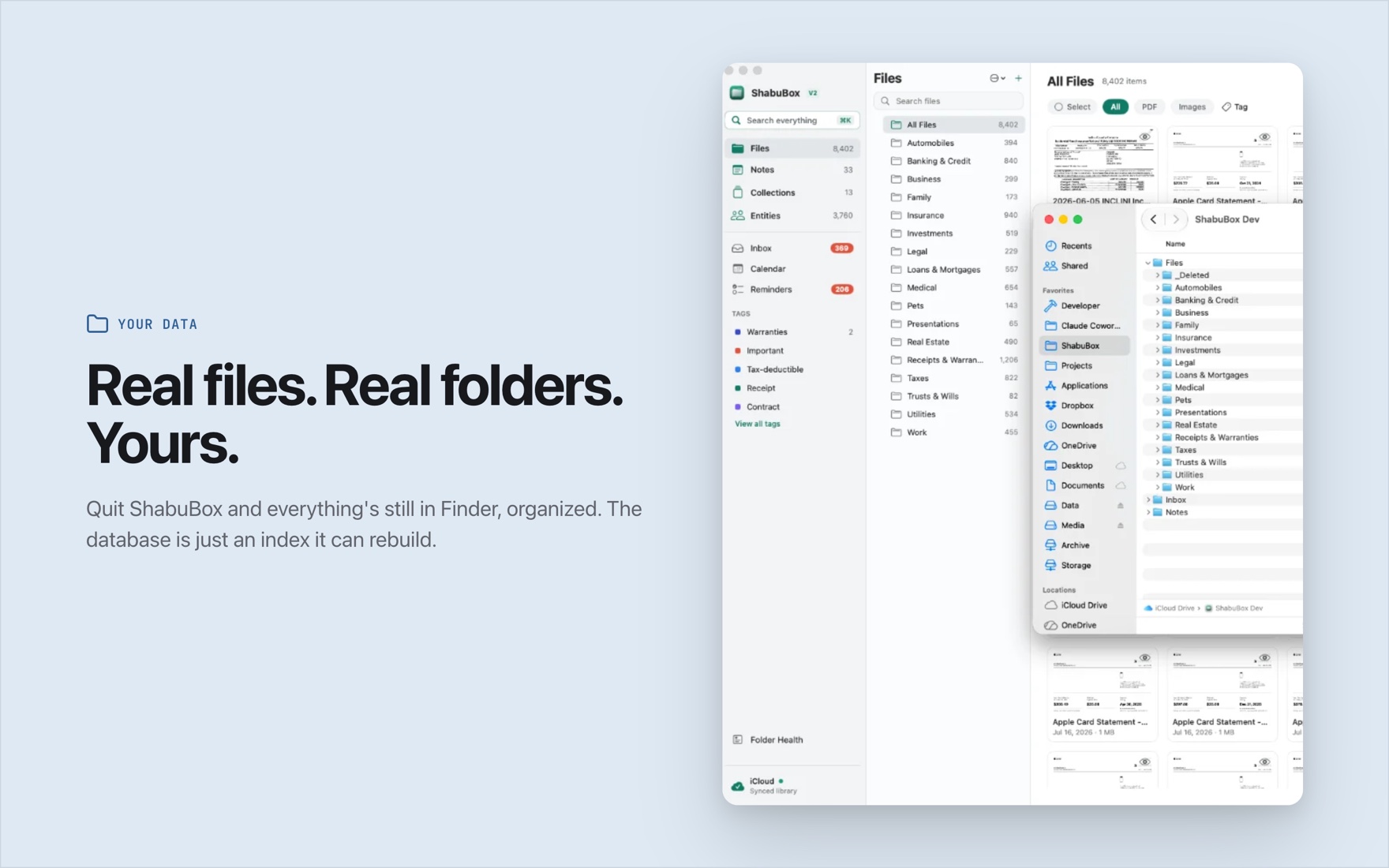Open Archive in Finder sidebar
The width and height of the screenshot is (1389, 868).
pos(1084,545)
